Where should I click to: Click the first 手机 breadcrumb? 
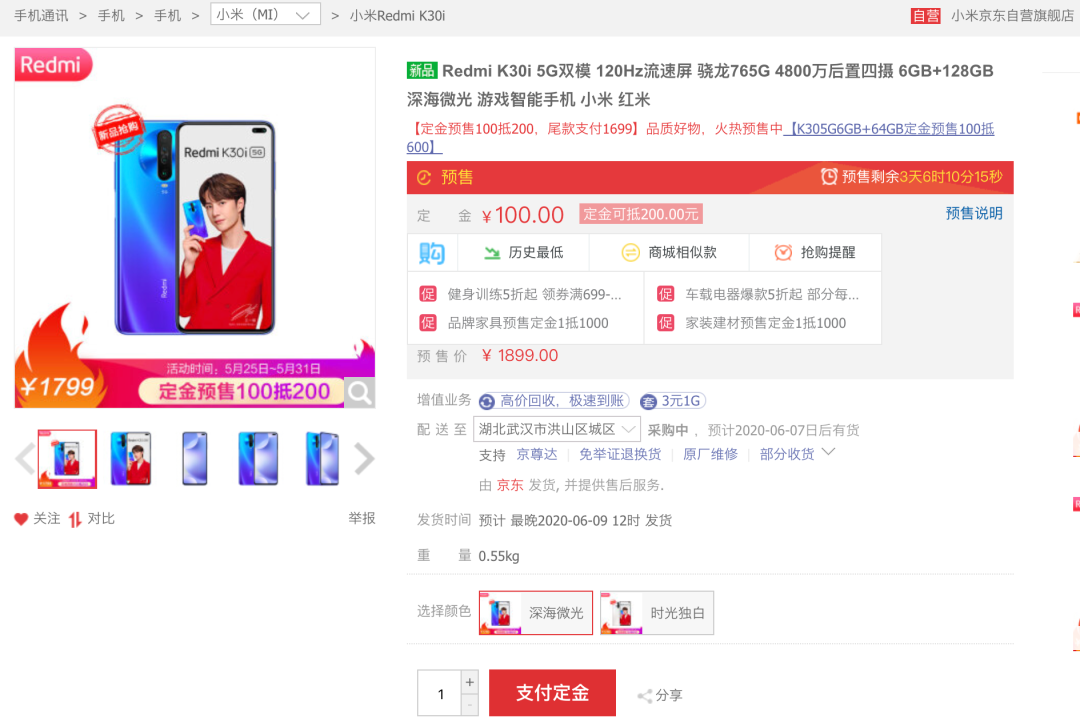[x=111, y=15]
